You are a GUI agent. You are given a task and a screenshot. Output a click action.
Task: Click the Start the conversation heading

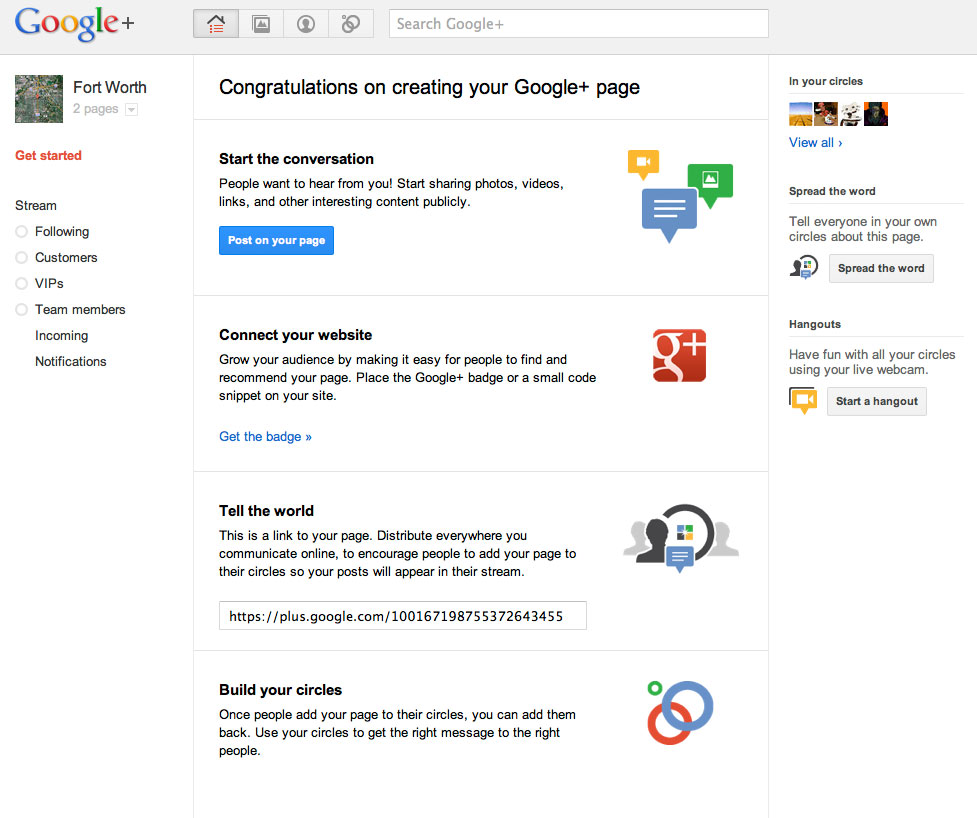(297, 159)
